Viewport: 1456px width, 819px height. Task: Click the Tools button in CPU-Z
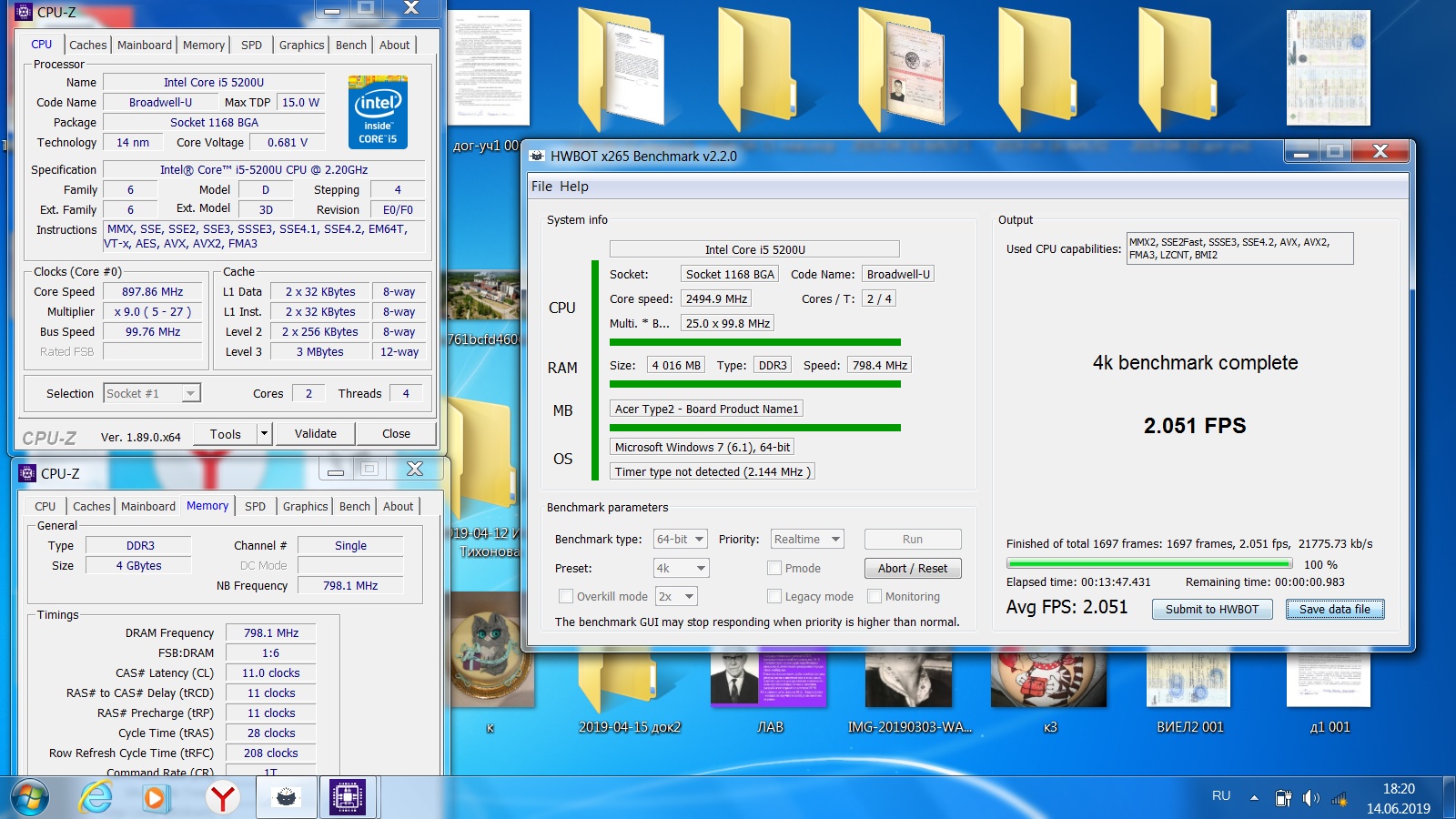[226, 434]
